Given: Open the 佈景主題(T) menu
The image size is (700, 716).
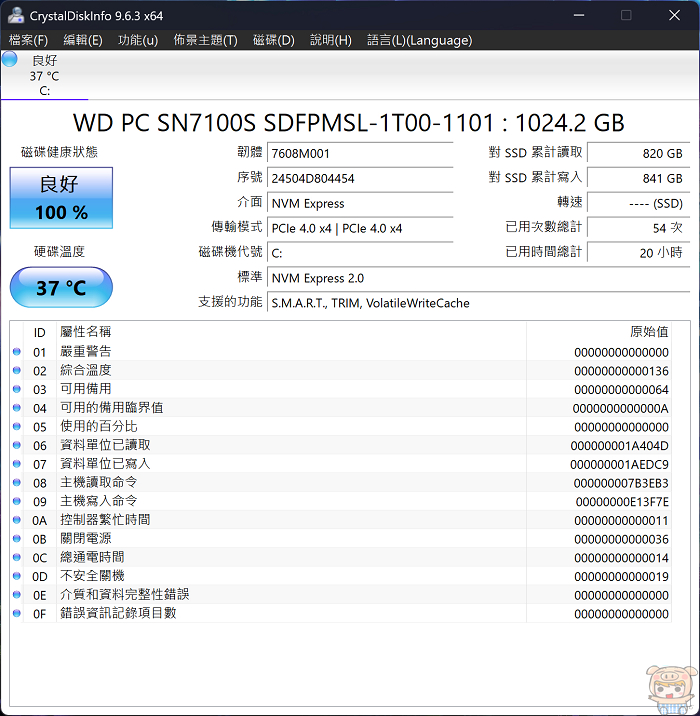Looking at the screenshot, I should (205, 40).
